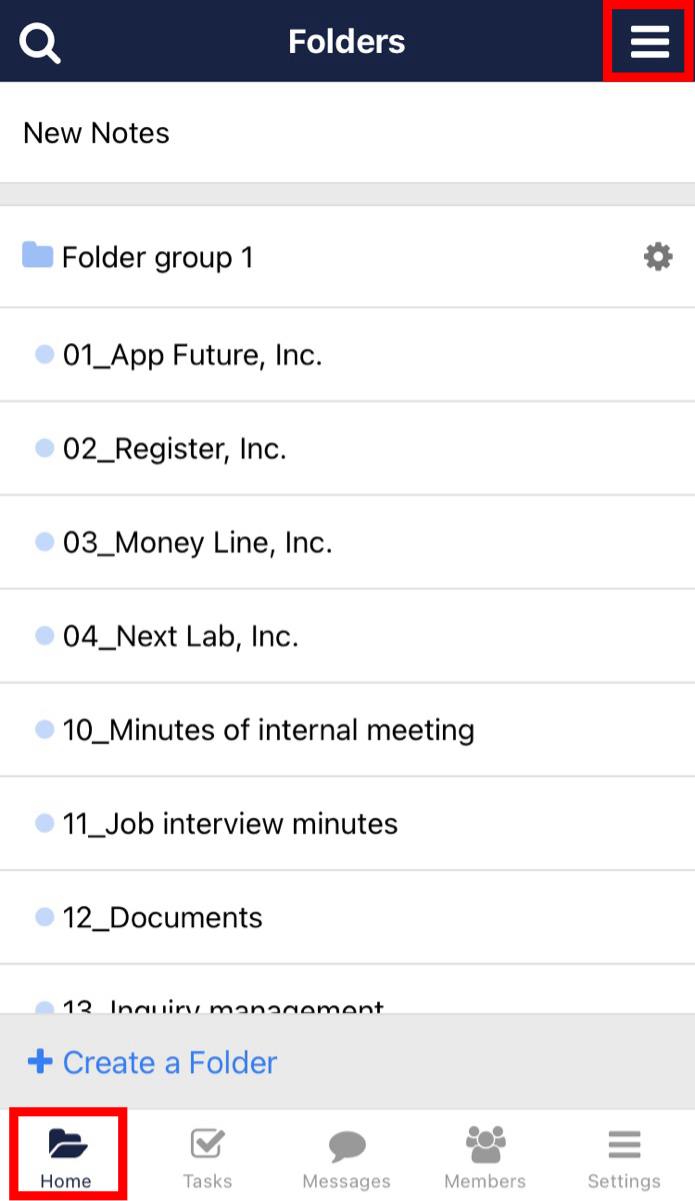Open Folder group 1 settings gear
Image resolution: width=695 pixels, height=1201 pixels.
point(657,258)
